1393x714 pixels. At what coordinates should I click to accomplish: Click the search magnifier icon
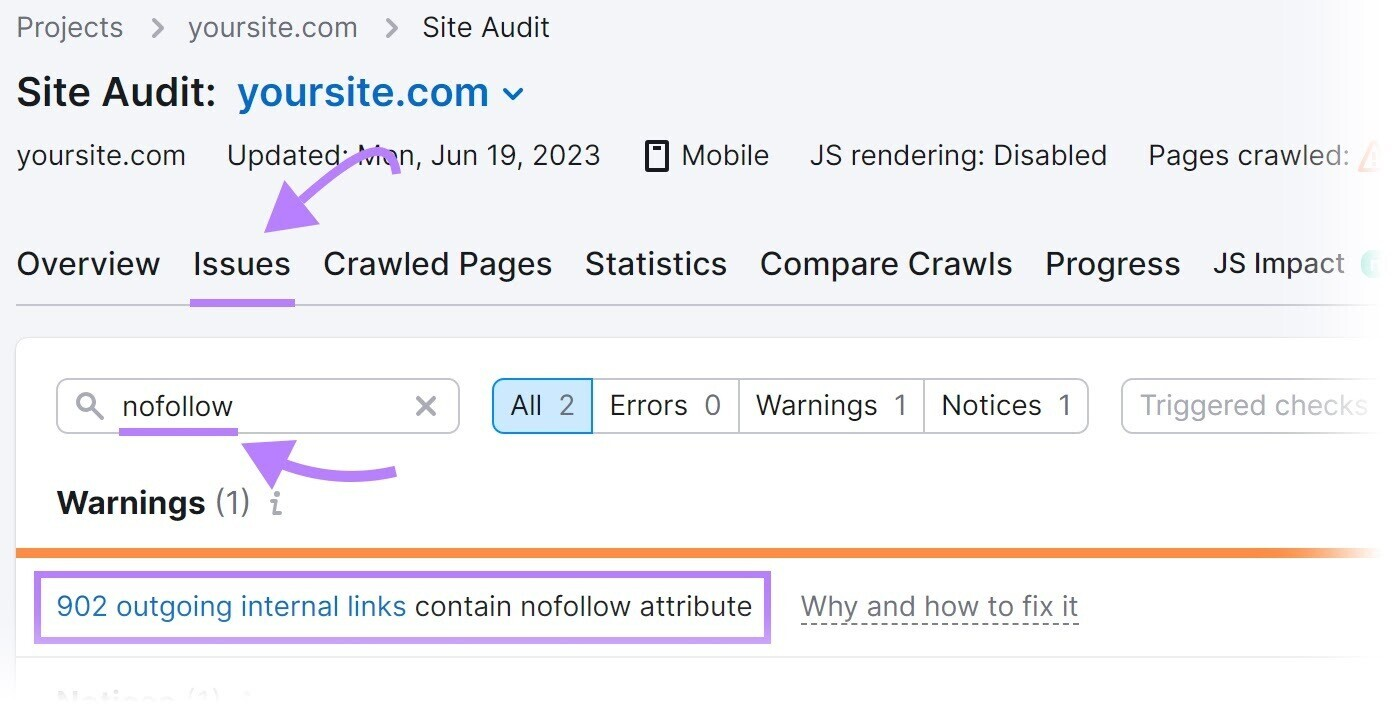click(x=90, y=405)
